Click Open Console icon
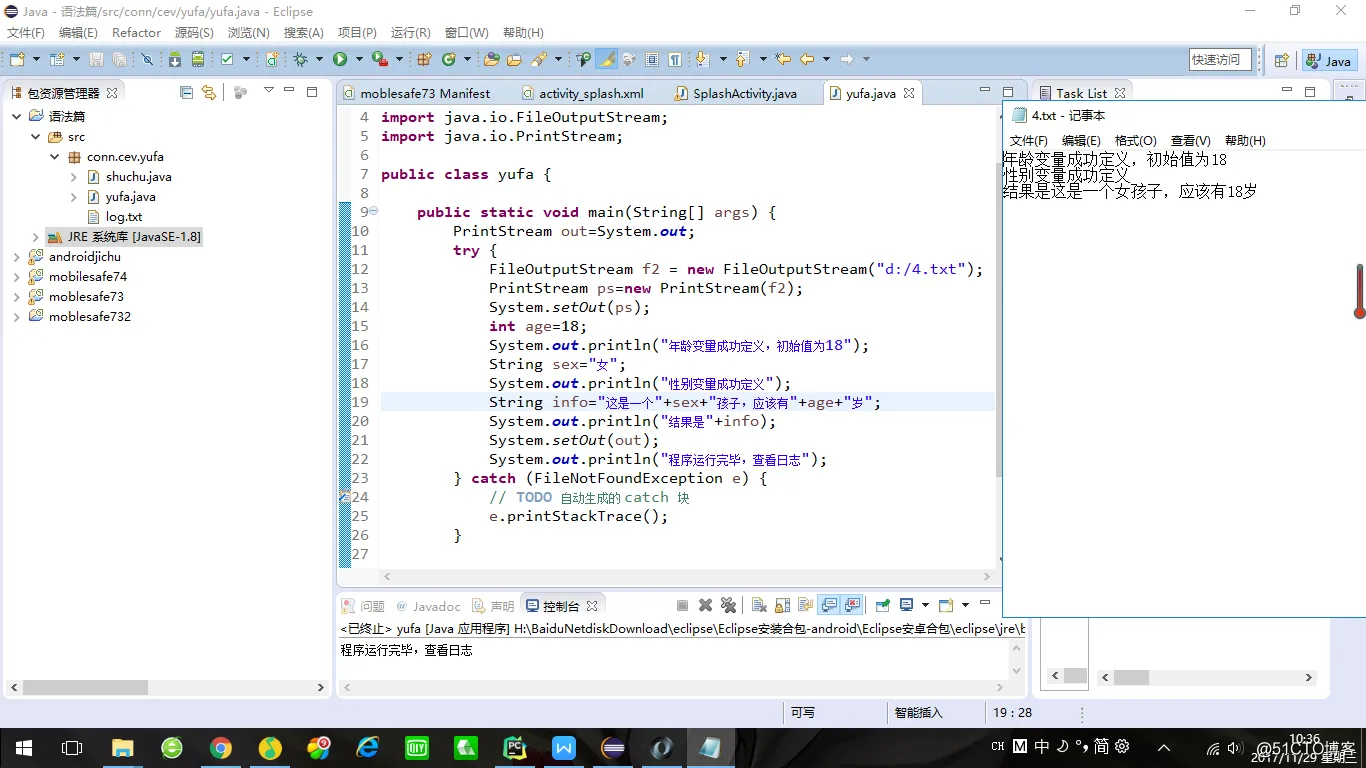The image size is (1366, 768). tap(946, 605)
